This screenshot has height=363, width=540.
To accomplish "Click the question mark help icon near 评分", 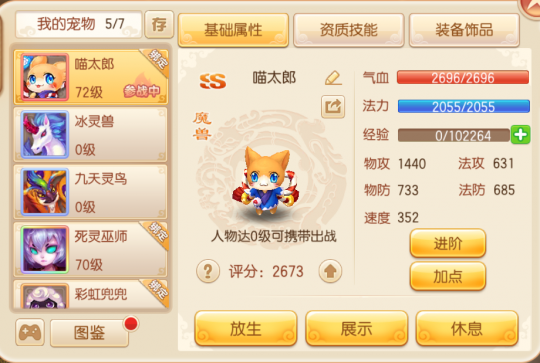I will tap(208, 271).
